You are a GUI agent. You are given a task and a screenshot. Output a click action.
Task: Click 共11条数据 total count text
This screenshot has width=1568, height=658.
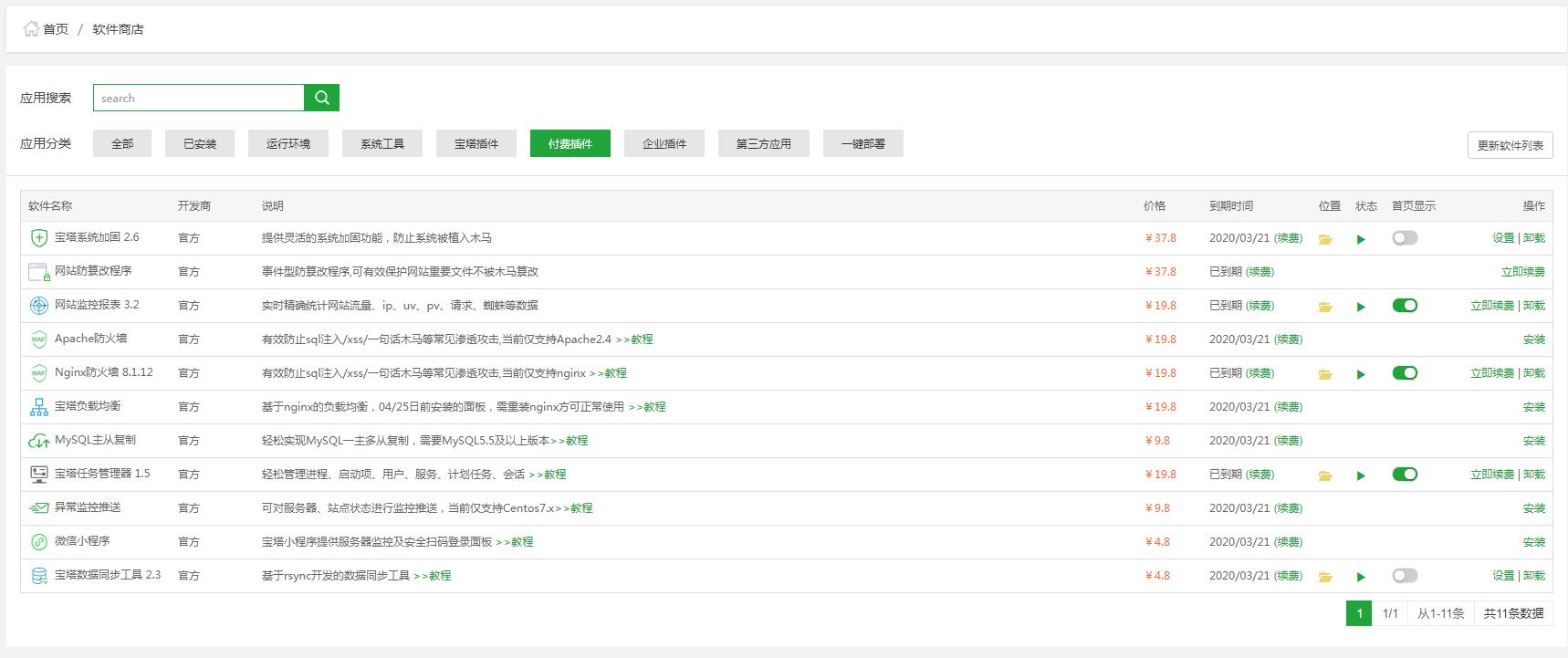(1514, 613)
